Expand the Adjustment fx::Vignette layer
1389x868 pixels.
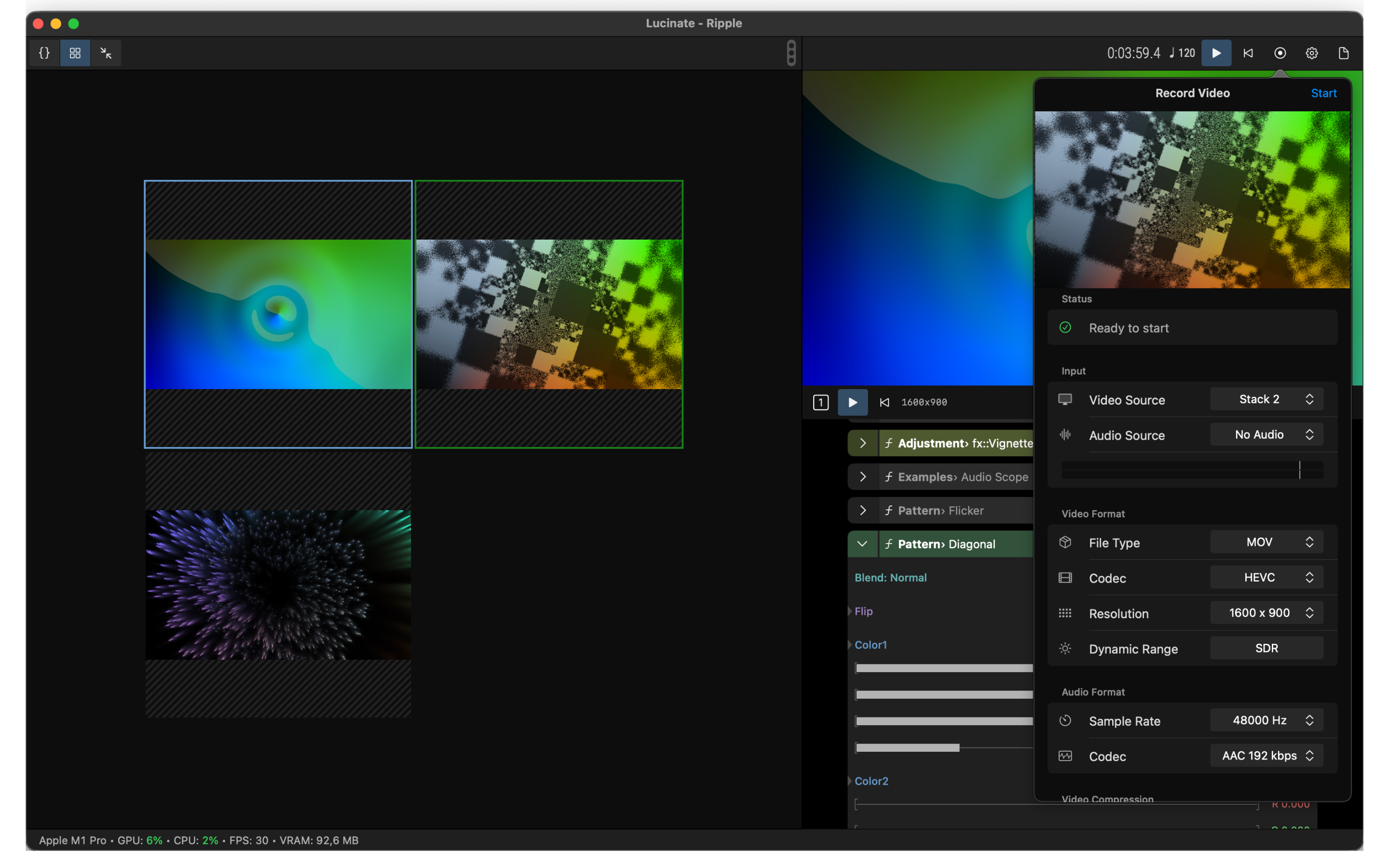tap(863, 443)
